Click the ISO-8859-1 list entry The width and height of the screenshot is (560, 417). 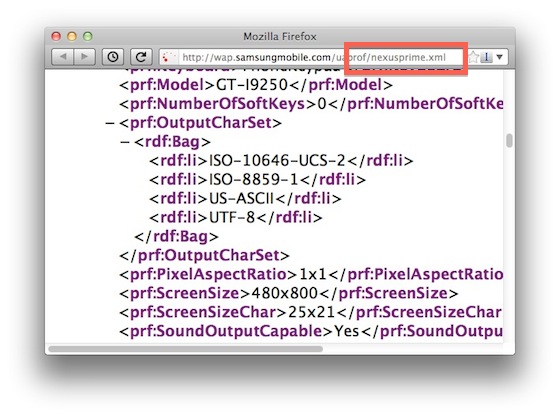253,180
